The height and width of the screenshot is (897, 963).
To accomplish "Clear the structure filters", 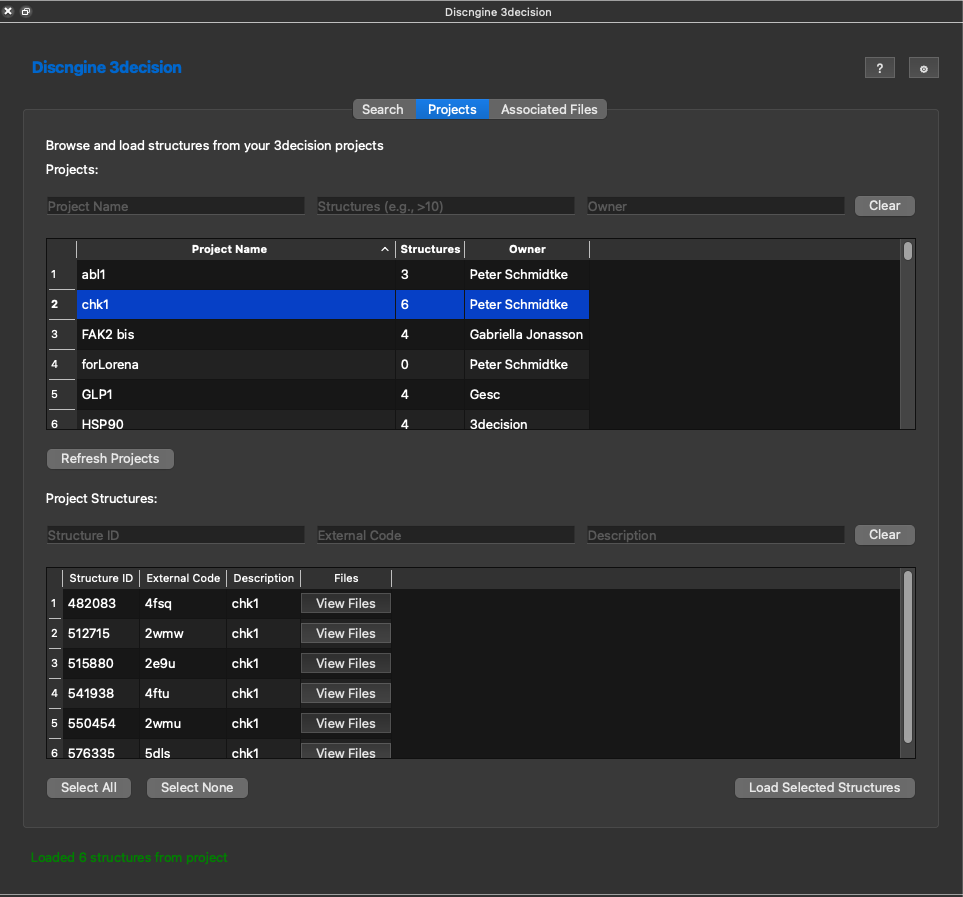I will coord(884,535).
